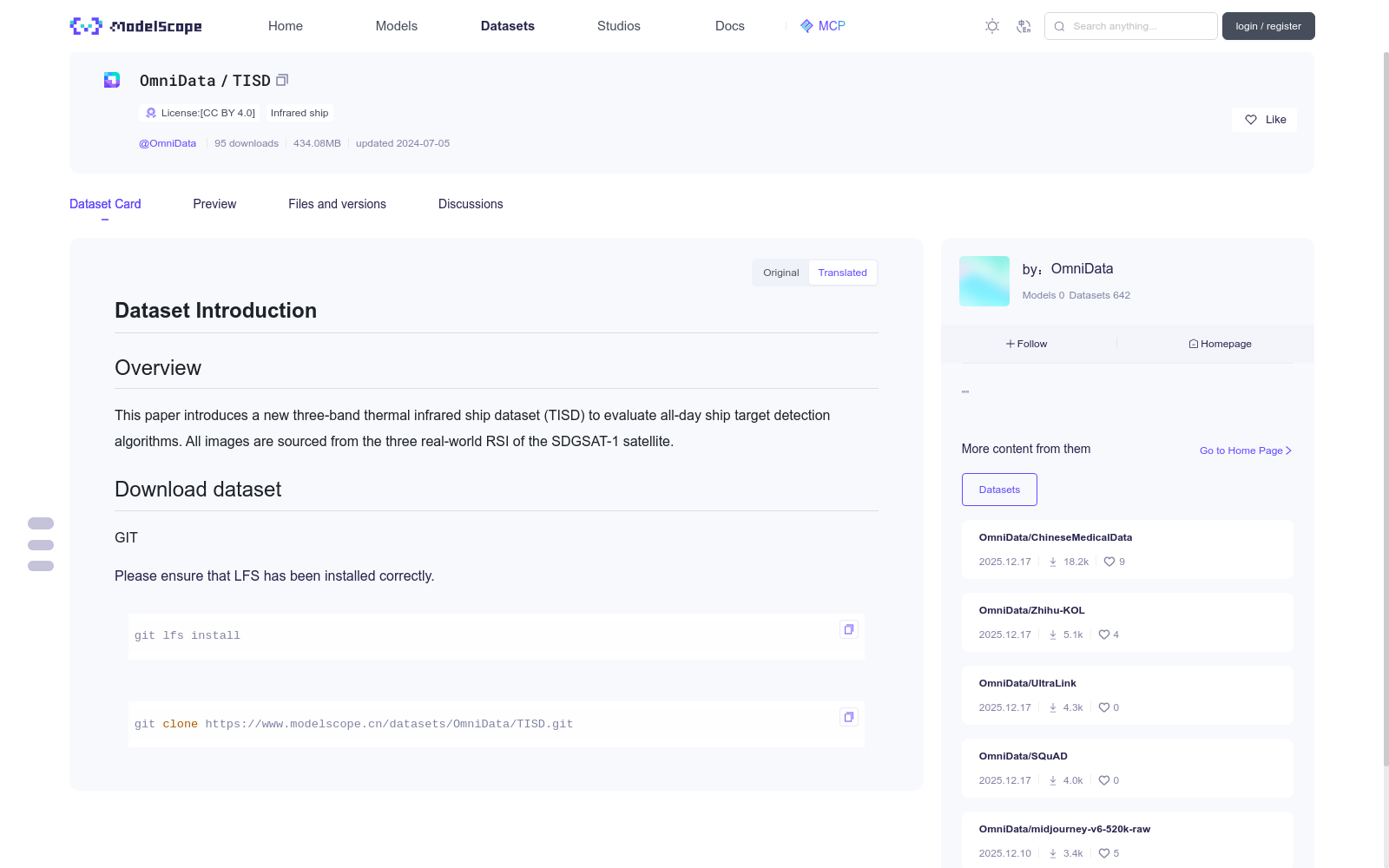Click the Go to Home Page link
Screen dimensions: 1389x868
[x=1246, y=450]
